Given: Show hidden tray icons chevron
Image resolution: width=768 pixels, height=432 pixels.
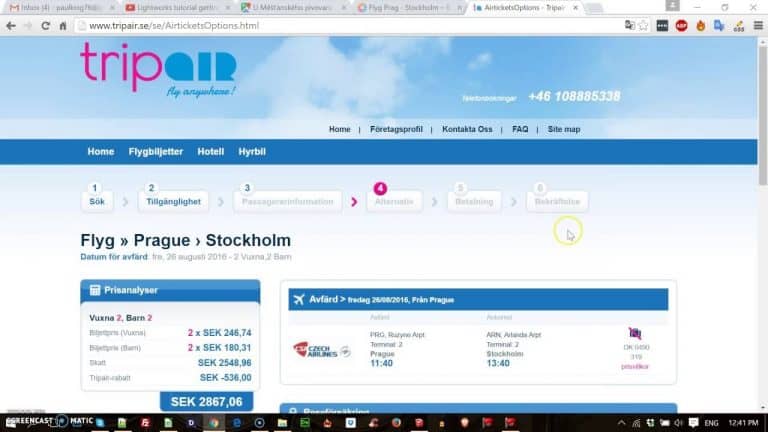Looking at the screenshot, I should pyautogui.click(x=622, y=423).
